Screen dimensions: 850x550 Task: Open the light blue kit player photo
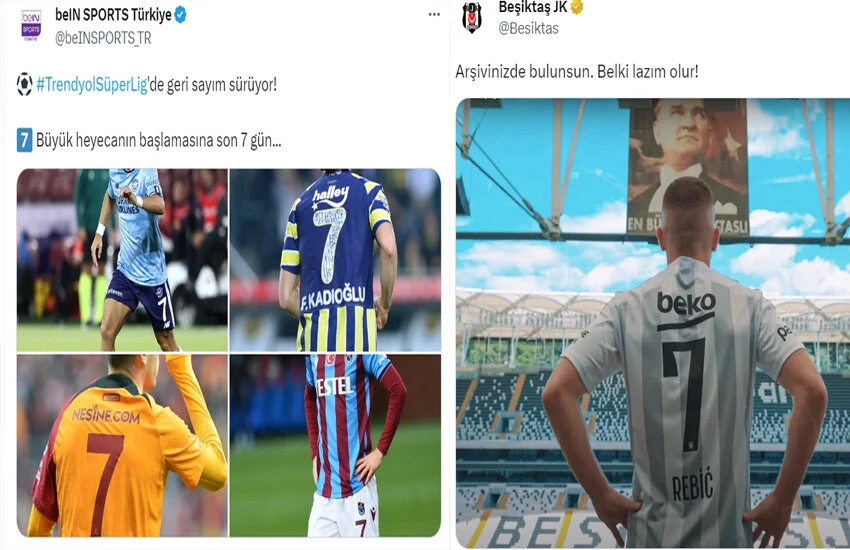tap(122, 260)
